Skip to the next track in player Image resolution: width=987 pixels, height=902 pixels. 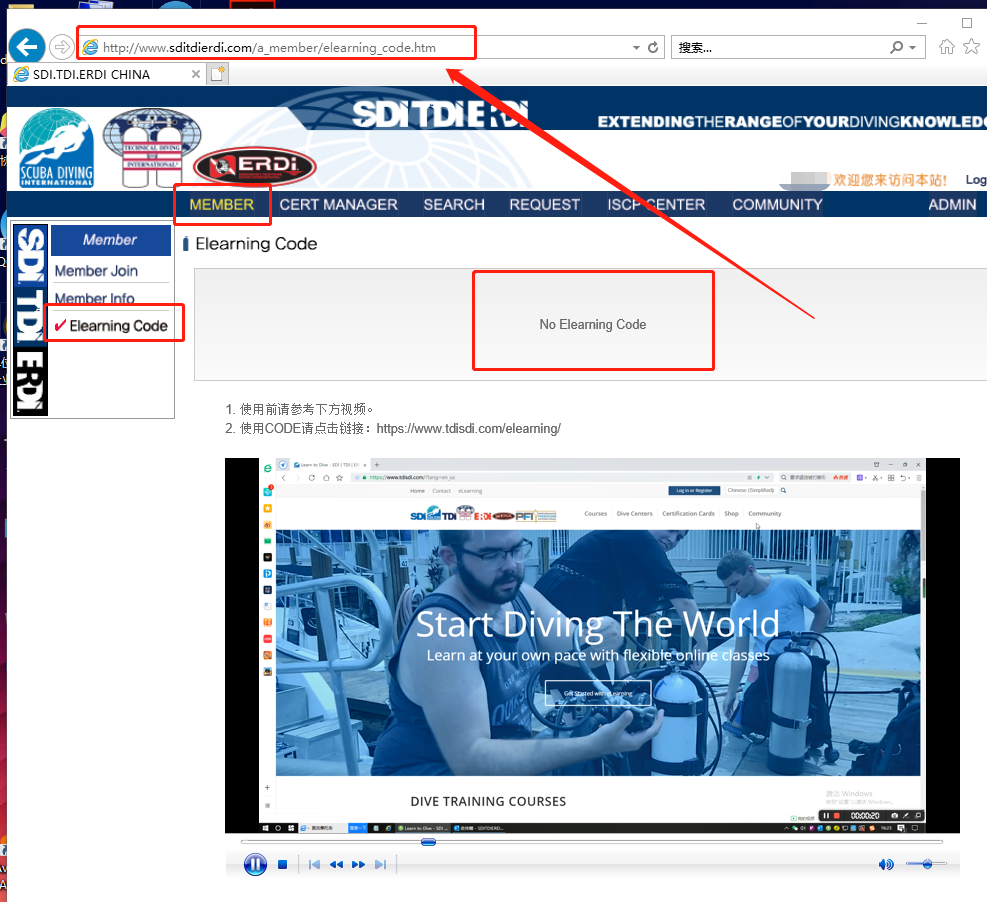(380, 865)
